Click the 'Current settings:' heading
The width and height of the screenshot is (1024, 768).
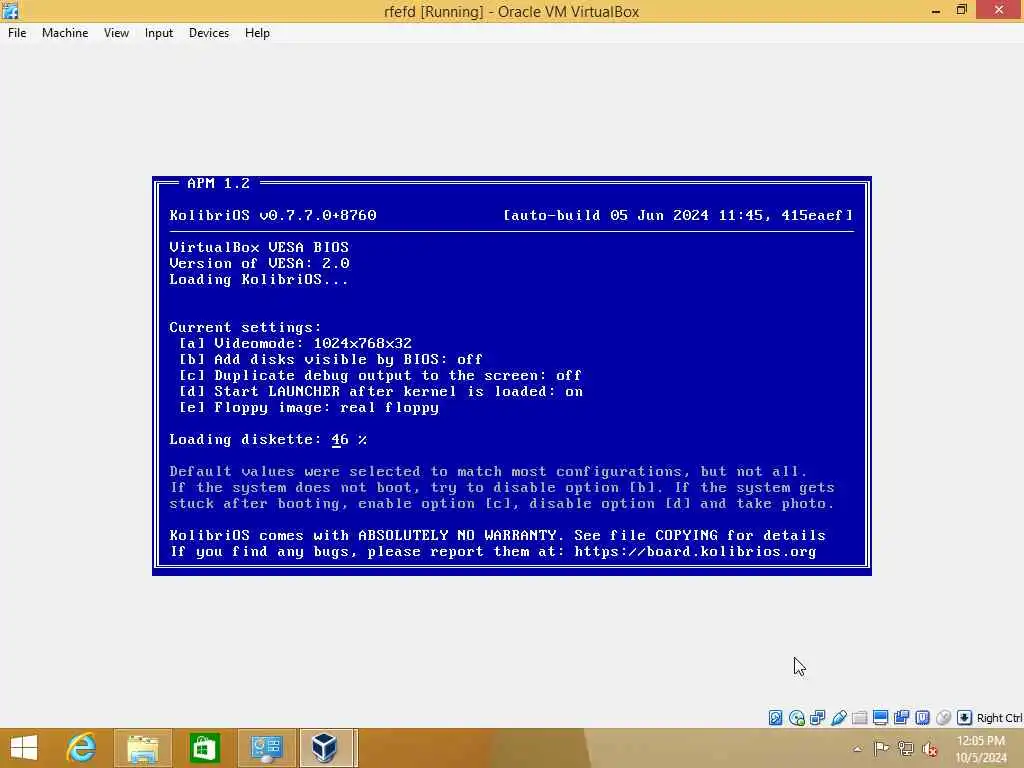point(246,327)
